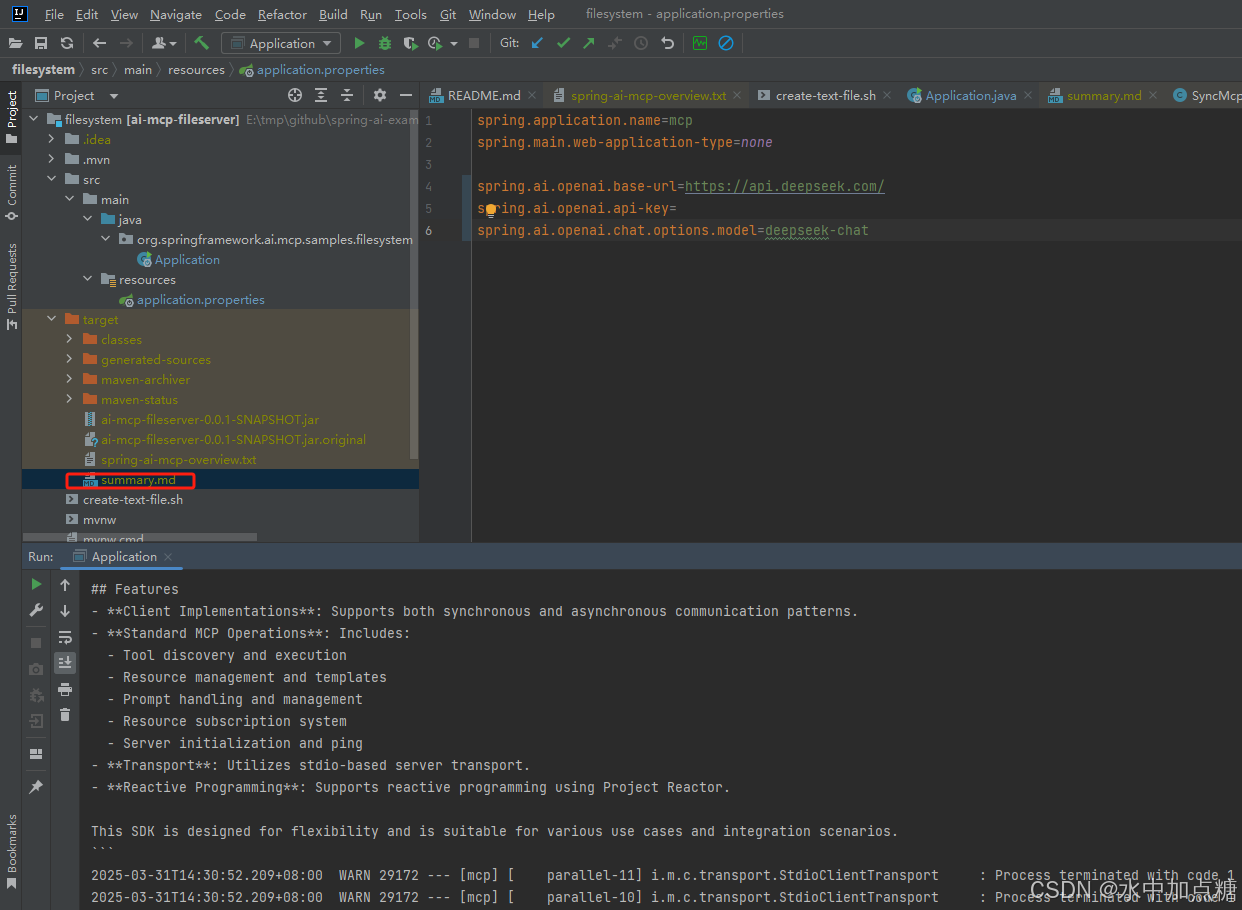Click the Up arrow in Run console
Screen dimensions: 1242x910
[65, 585]
